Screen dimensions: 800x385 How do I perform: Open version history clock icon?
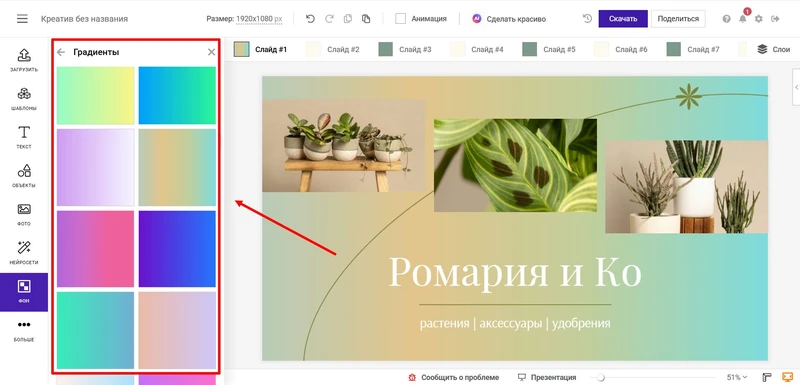pos(587,19)
